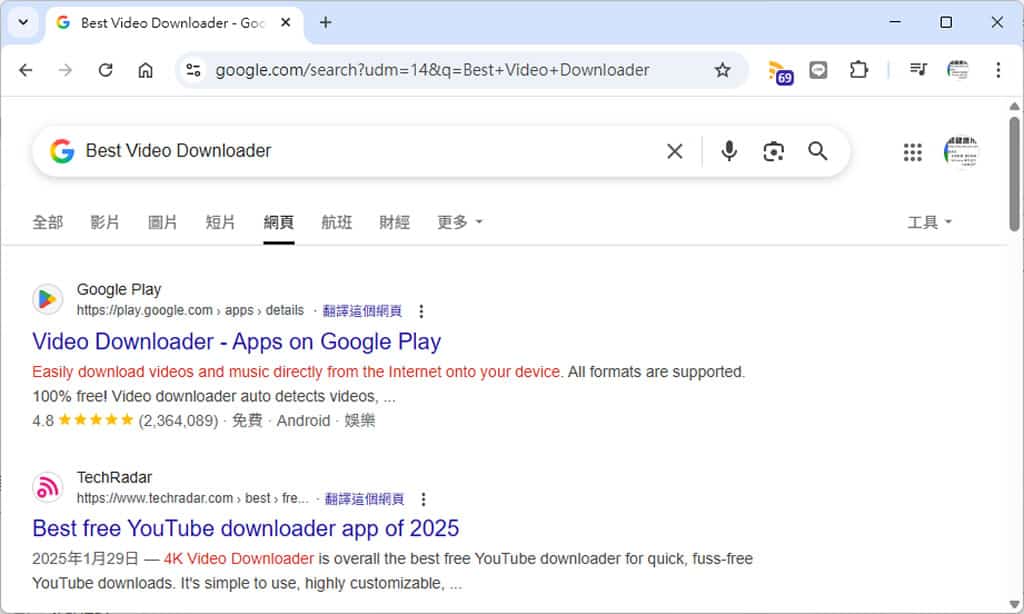Close the Best Video Downloader tab

pos(285,22)
